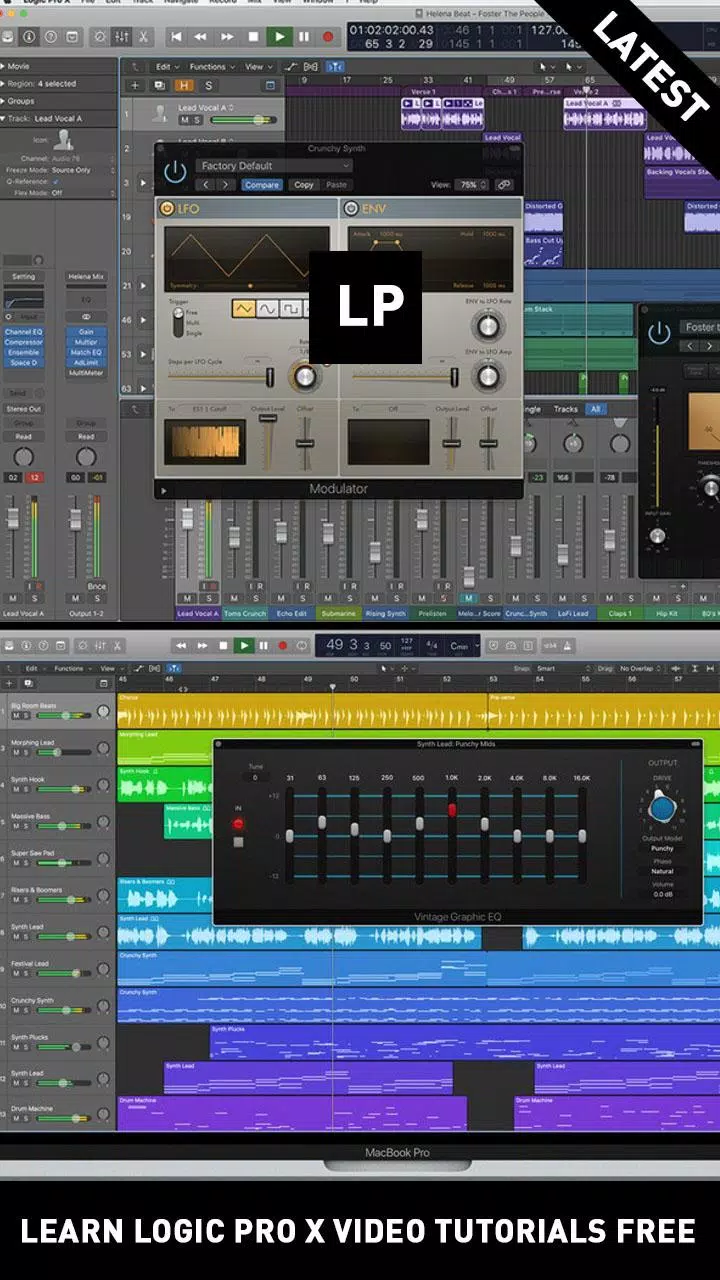
Task: Select the Festival Lead track header
Action: [x=58, y=968]
